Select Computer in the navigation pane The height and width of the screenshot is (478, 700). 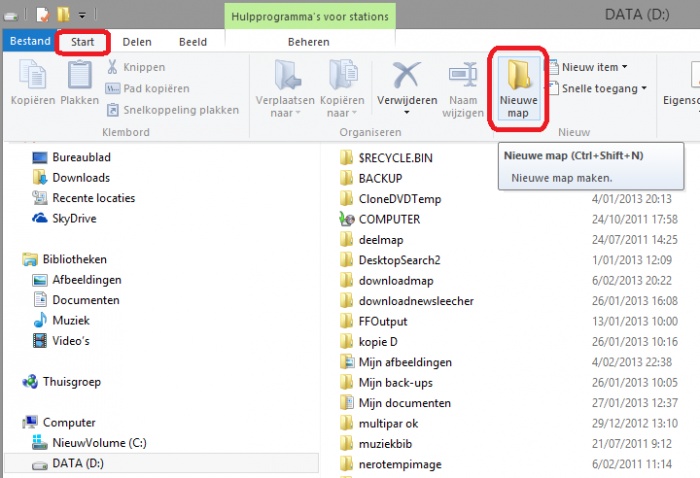(x=59, y=422)
